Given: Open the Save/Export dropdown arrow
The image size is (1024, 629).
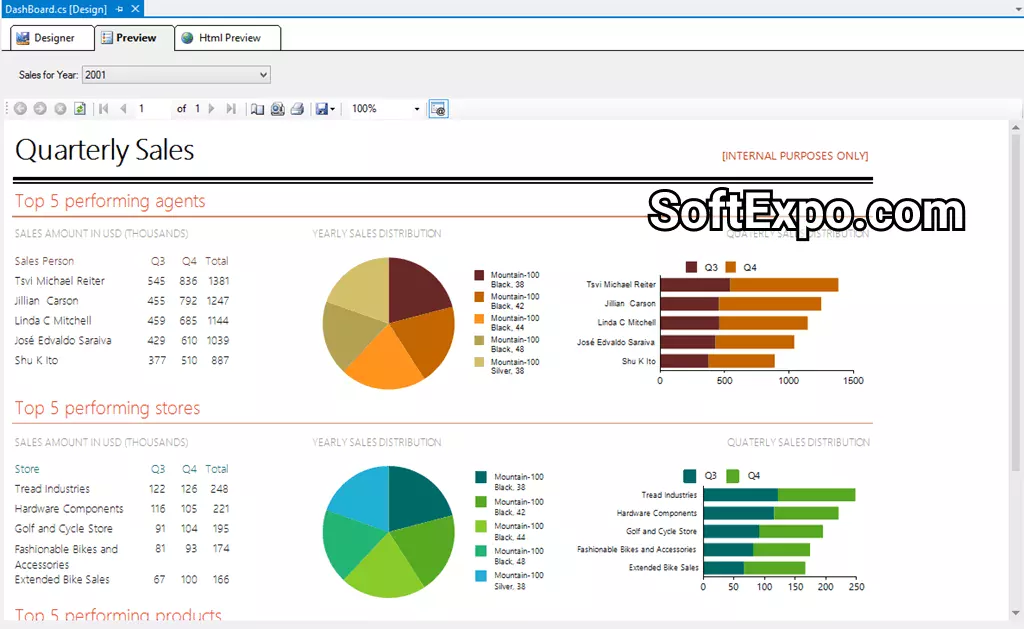Looking at the screenshot, I should pos(333,109).
